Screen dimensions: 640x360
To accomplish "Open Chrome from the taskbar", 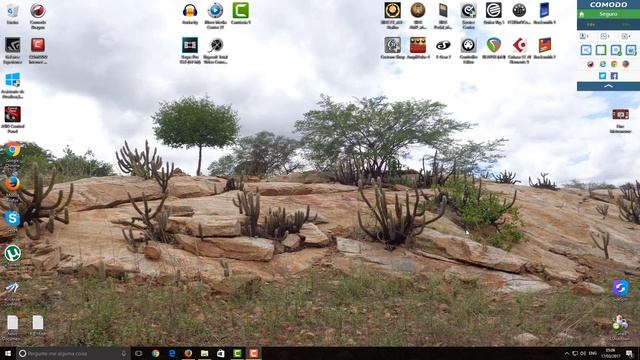I will point(156,353).
